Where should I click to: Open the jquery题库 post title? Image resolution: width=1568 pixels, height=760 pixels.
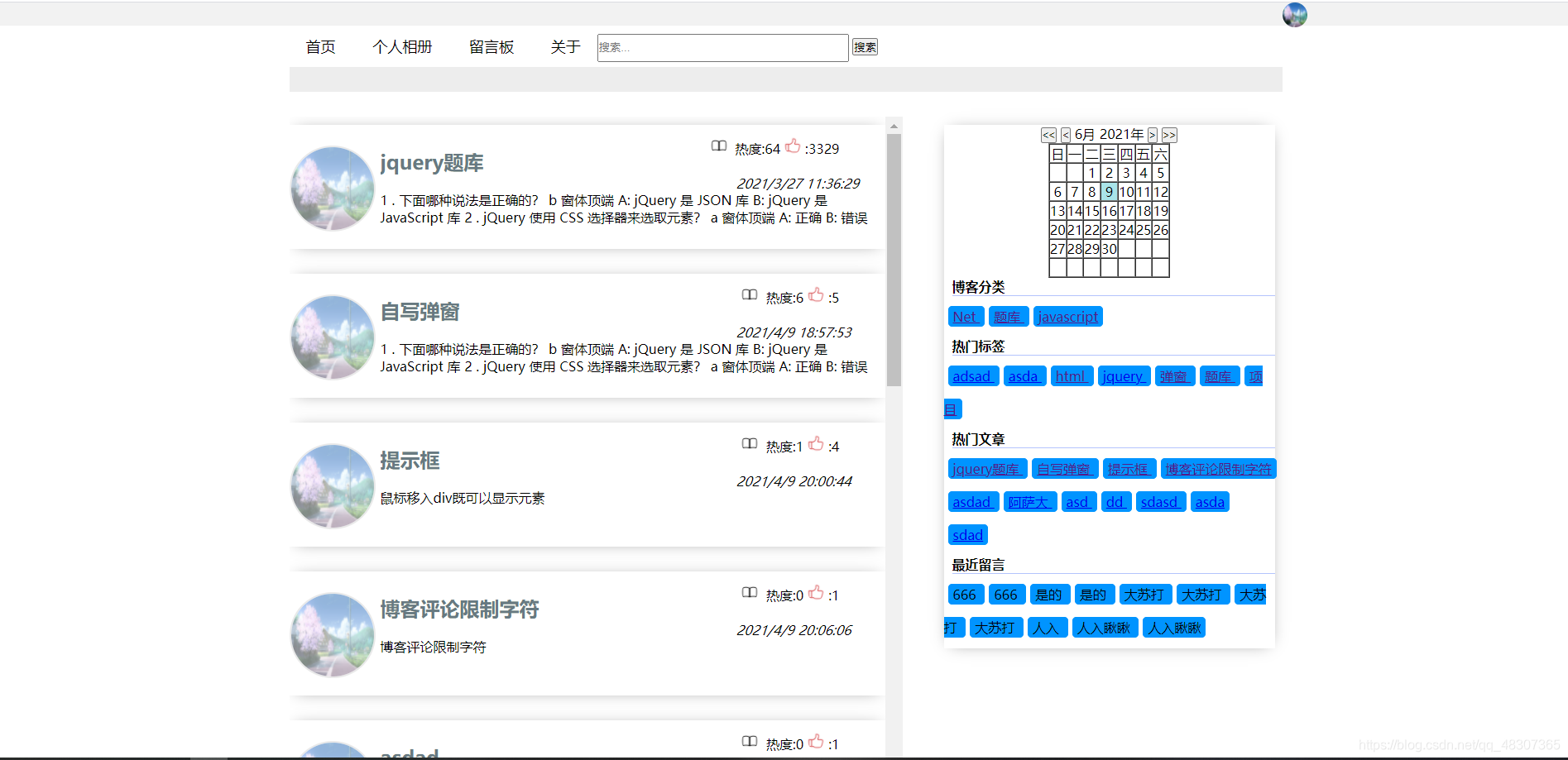[x=432, y=163]
